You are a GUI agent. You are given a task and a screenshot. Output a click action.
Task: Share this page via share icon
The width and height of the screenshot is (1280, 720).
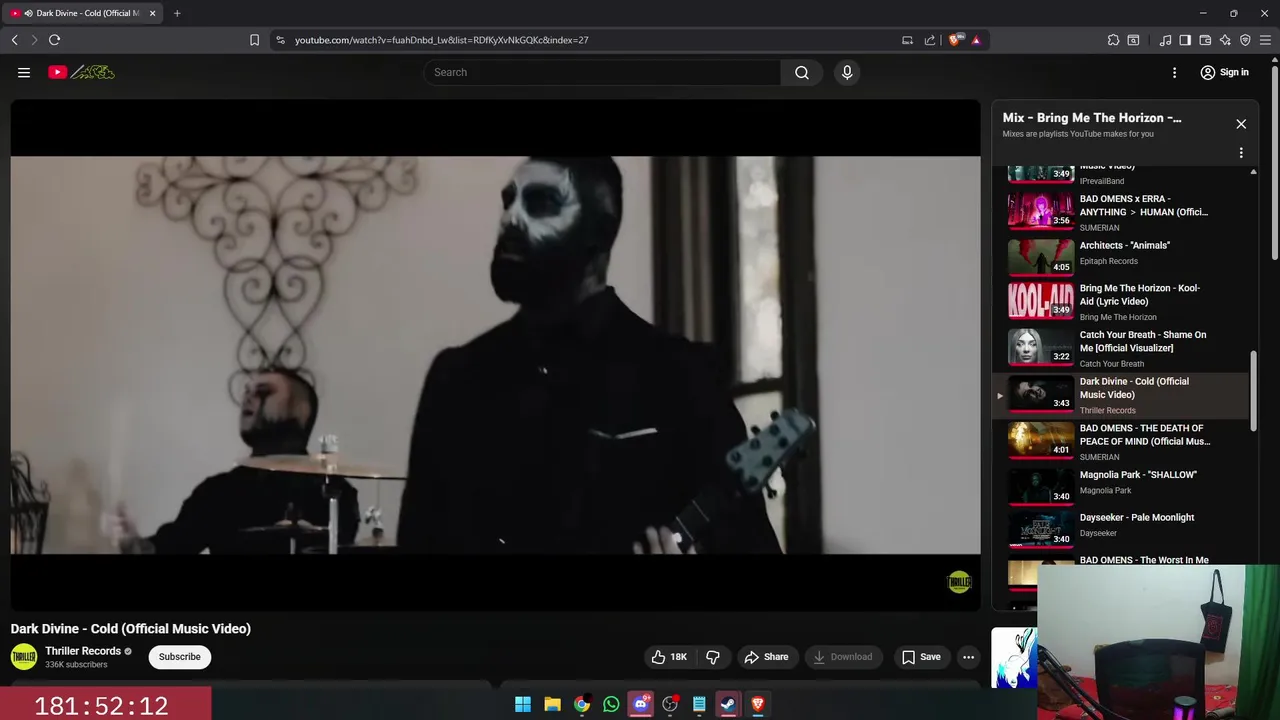point(930,40)
